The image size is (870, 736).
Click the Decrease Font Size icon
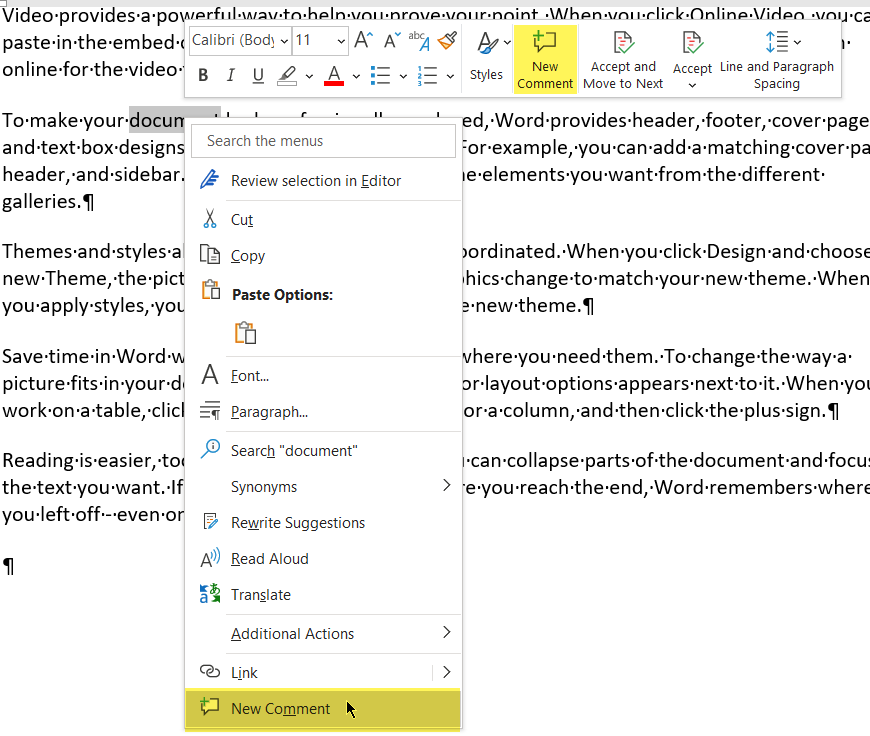[x=391, y=41]
